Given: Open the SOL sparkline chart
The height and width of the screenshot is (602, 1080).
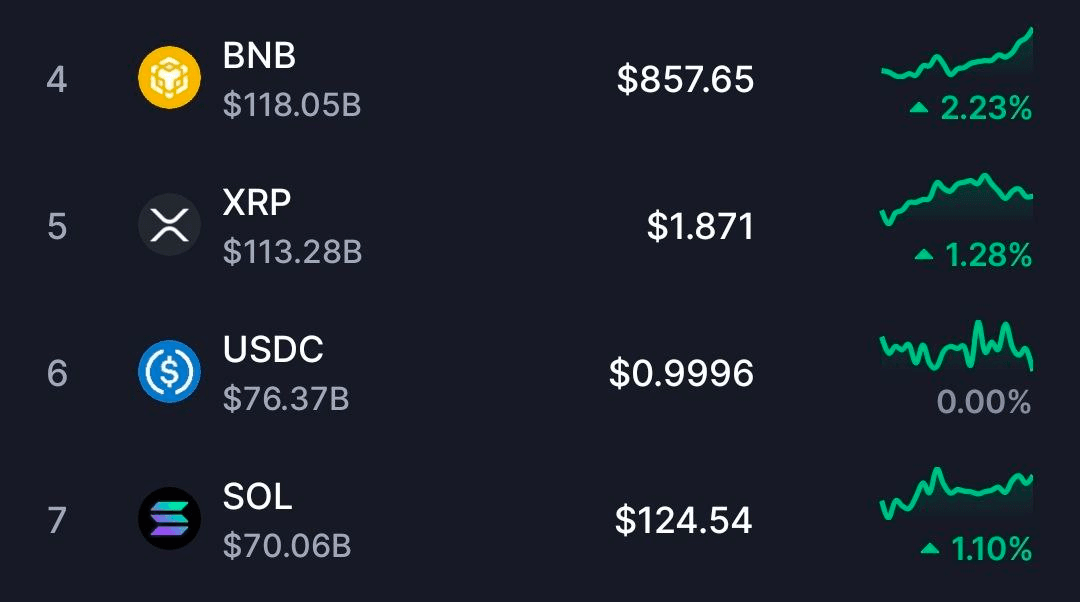Looking at the screenshot, I should point(956,493).
